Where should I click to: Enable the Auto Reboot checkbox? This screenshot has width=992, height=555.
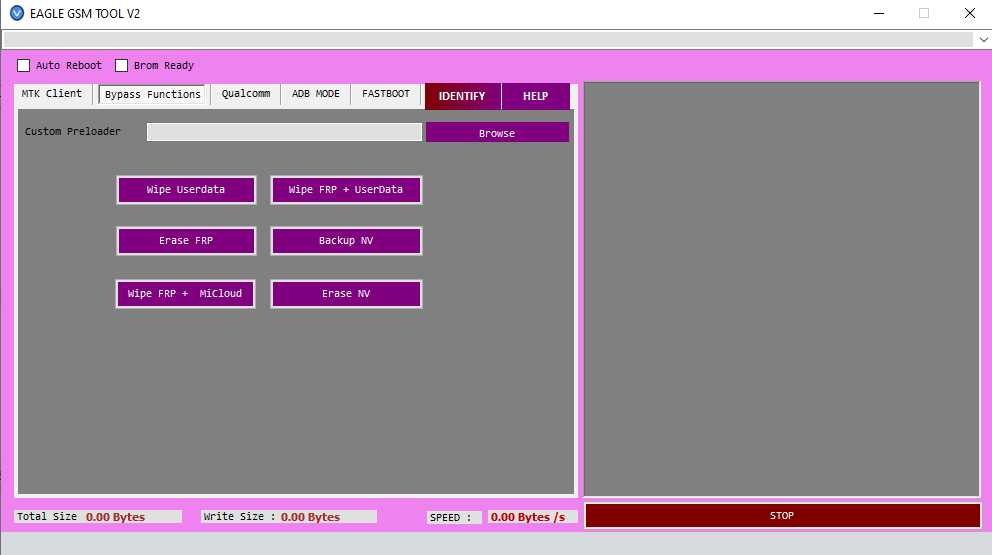23,65
